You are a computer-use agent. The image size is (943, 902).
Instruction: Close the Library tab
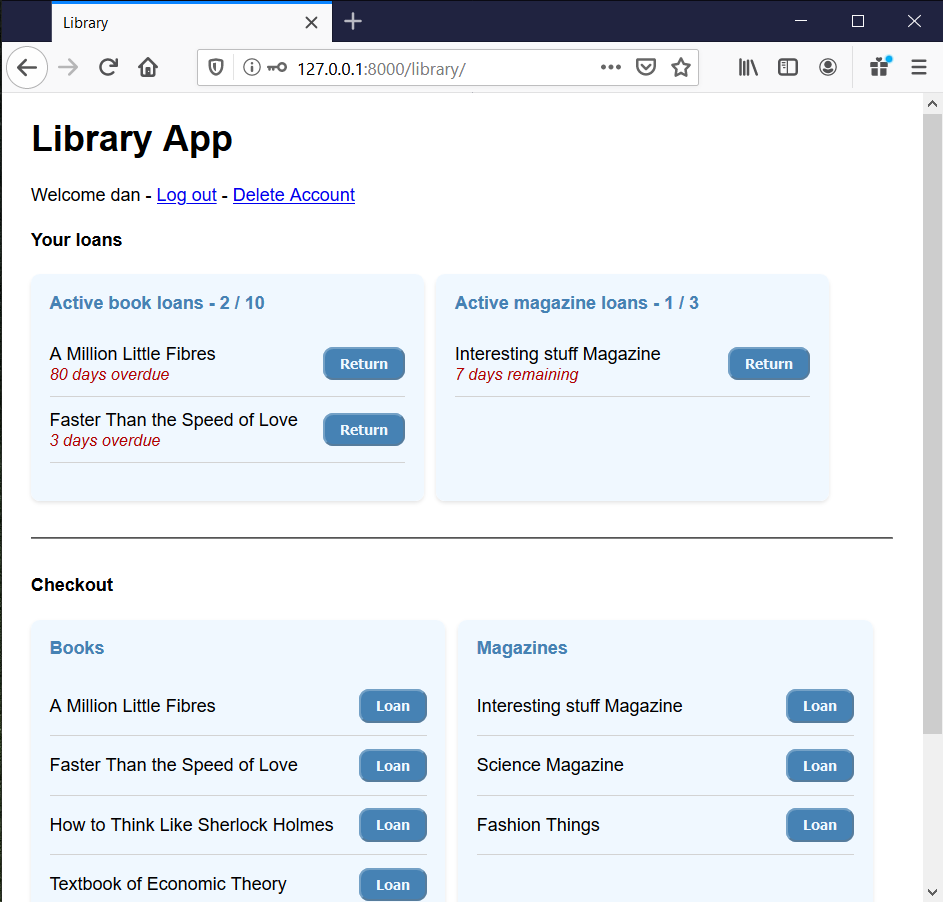pos(312,23)
